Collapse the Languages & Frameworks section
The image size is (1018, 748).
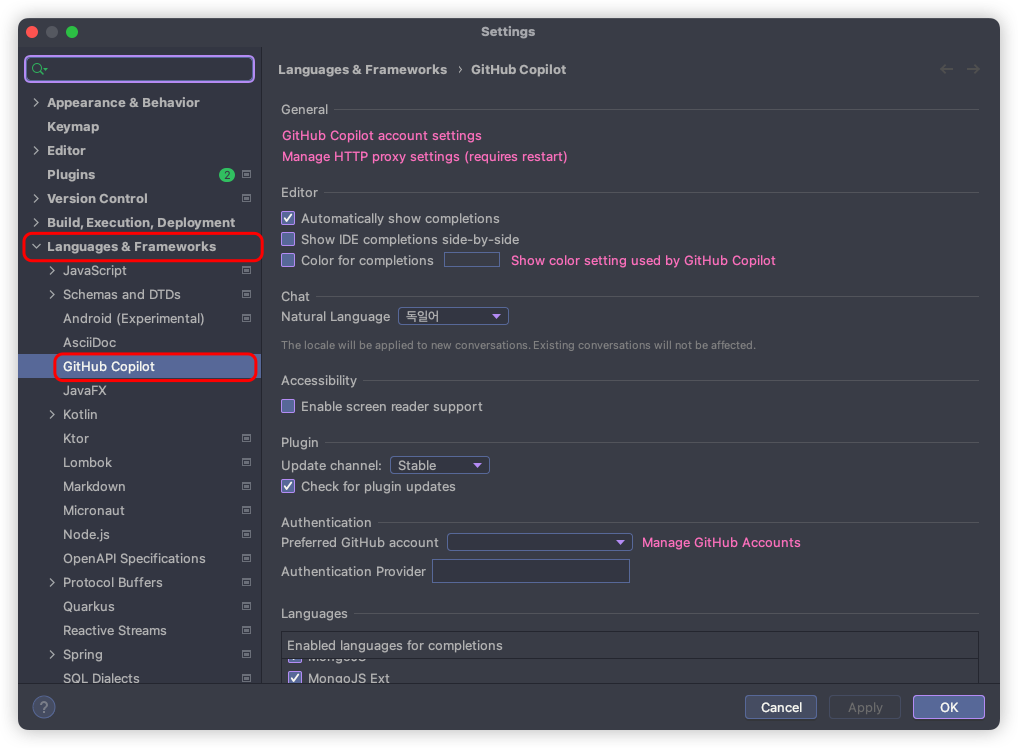pyautogui.click(x=36, y=246)
